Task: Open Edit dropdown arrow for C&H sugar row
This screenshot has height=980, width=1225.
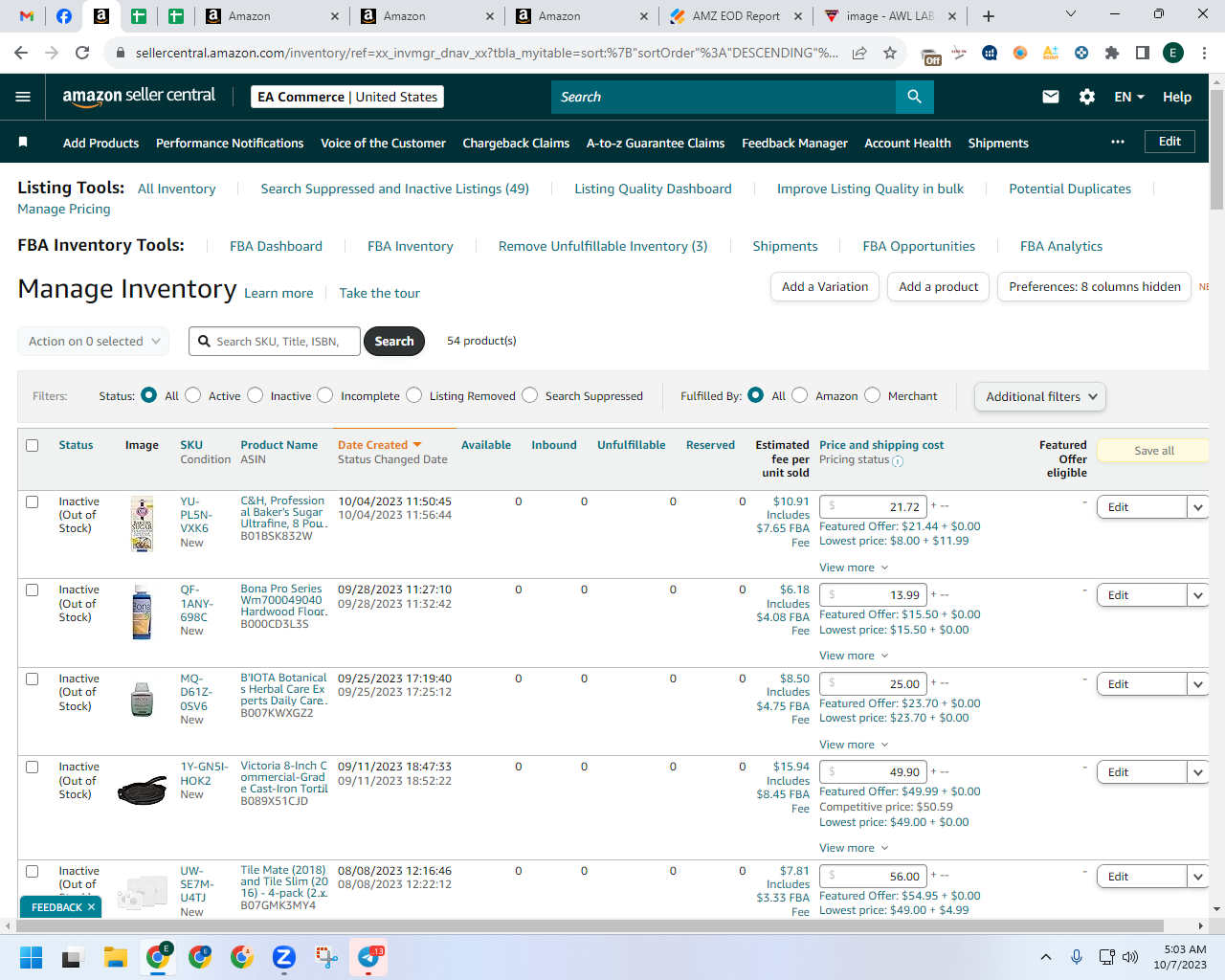Action: click(1198, 507)
